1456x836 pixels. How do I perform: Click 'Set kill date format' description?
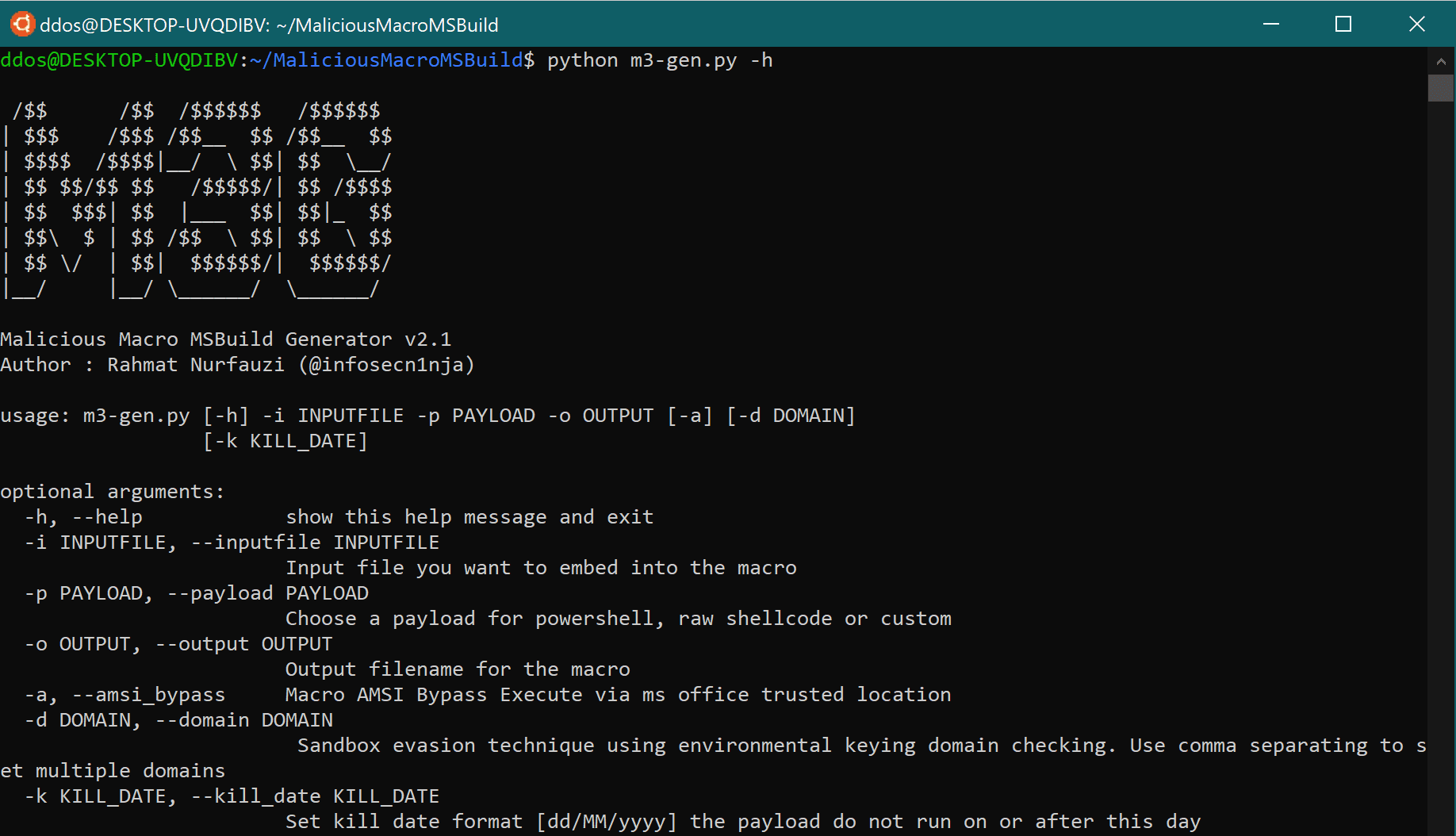coord(743,822)
